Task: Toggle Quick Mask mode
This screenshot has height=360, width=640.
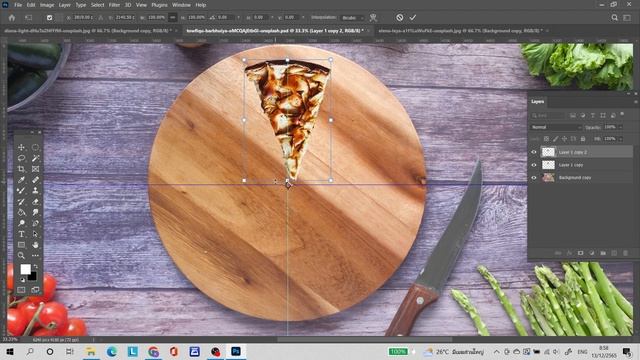Action: click(x=21, y=290)
